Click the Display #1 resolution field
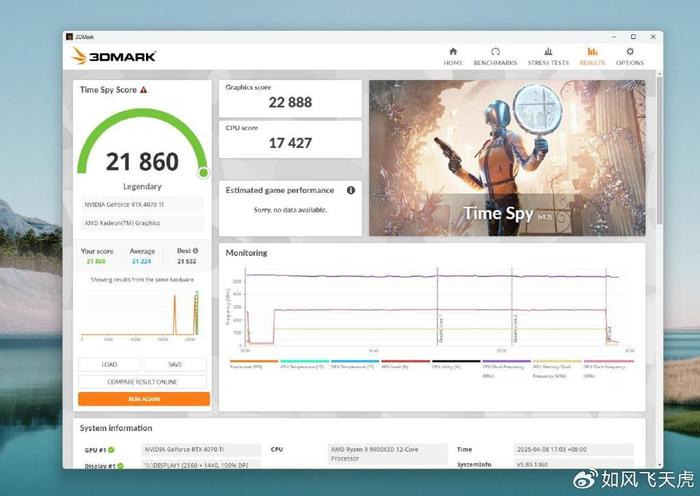 click(201, 464)
